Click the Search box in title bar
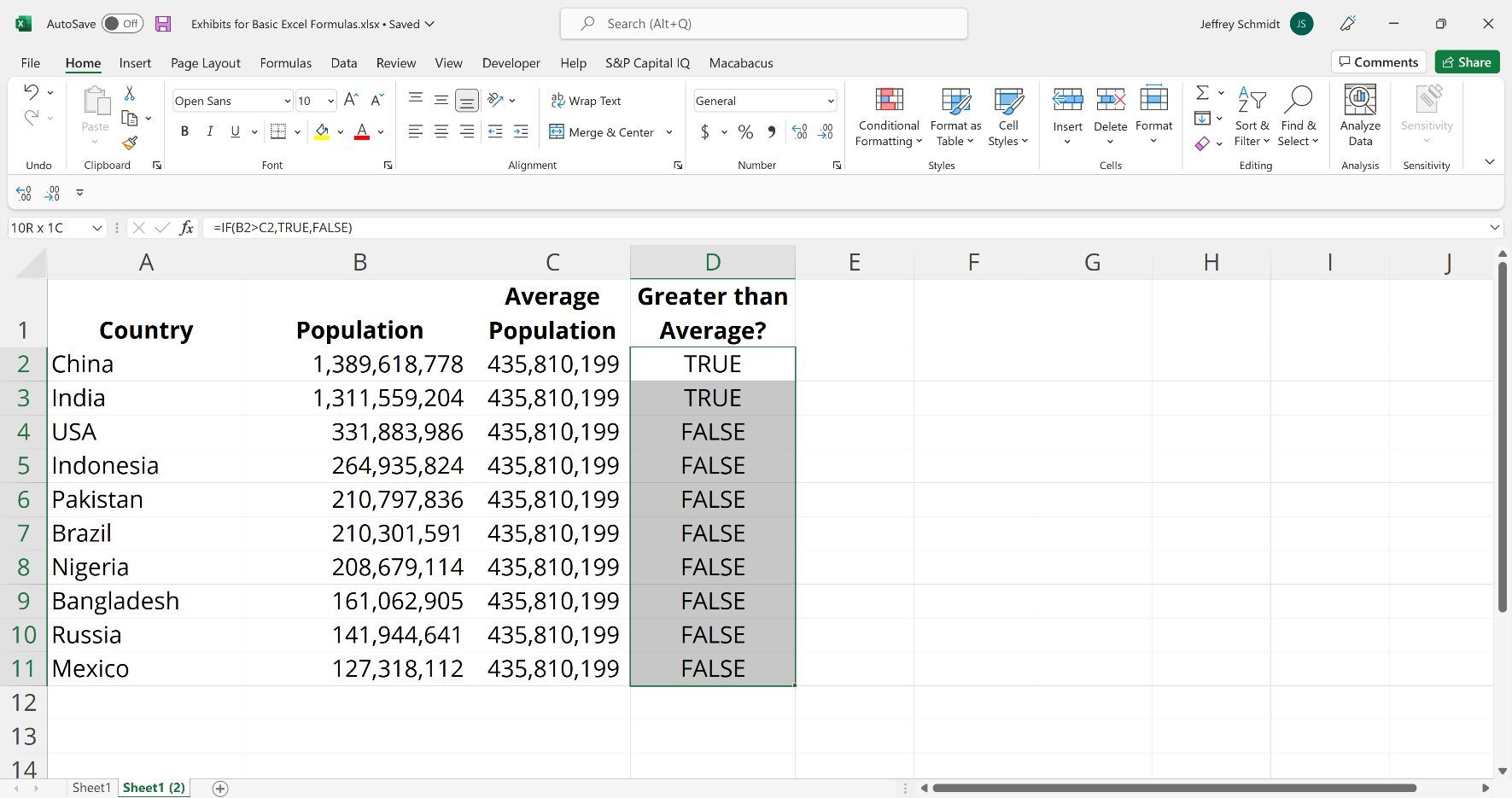The image size is (1512, 798). coord(763,24)
